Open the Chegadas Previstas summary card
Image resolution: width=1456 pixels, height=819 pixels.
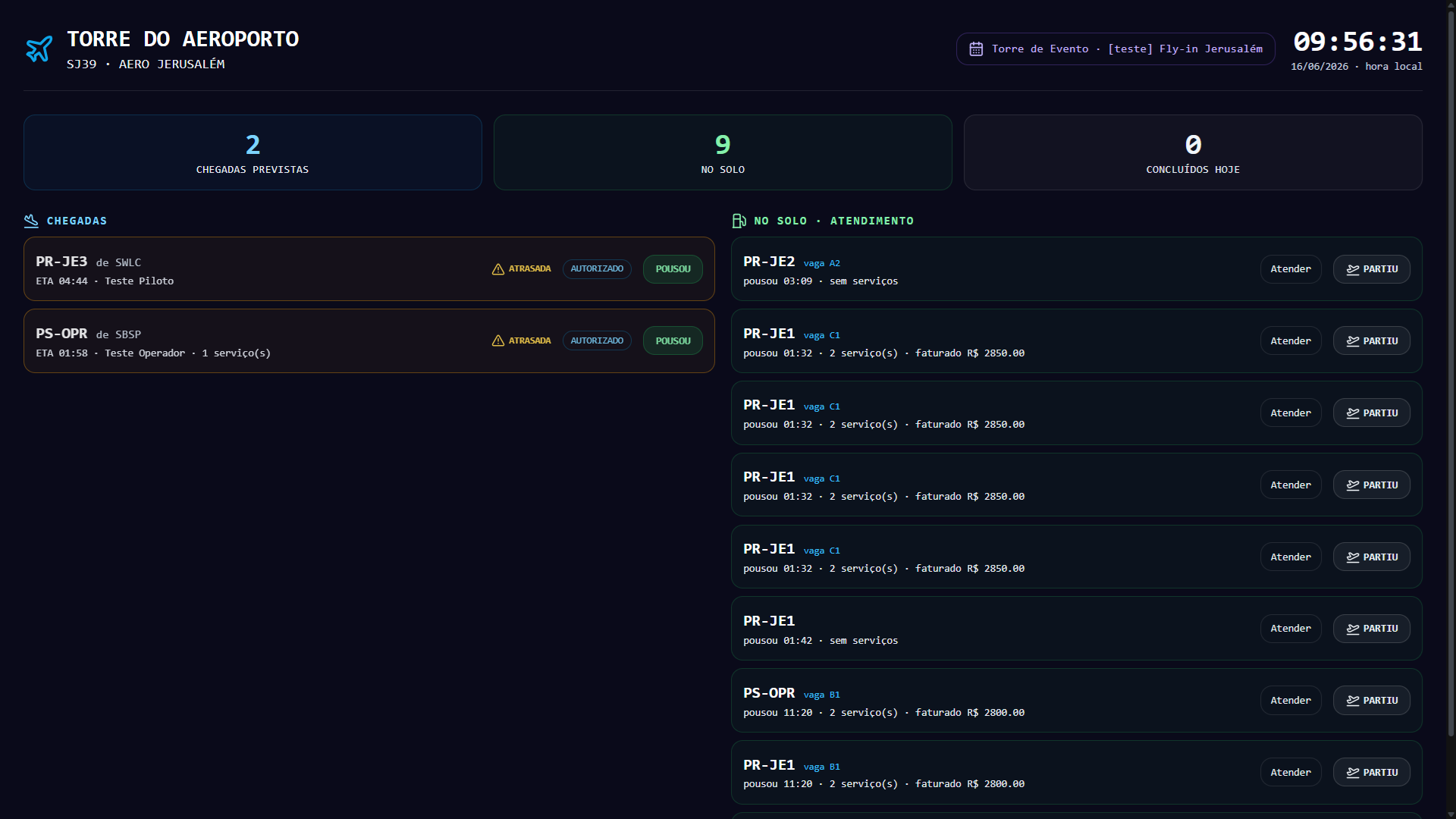click(253, 152)
